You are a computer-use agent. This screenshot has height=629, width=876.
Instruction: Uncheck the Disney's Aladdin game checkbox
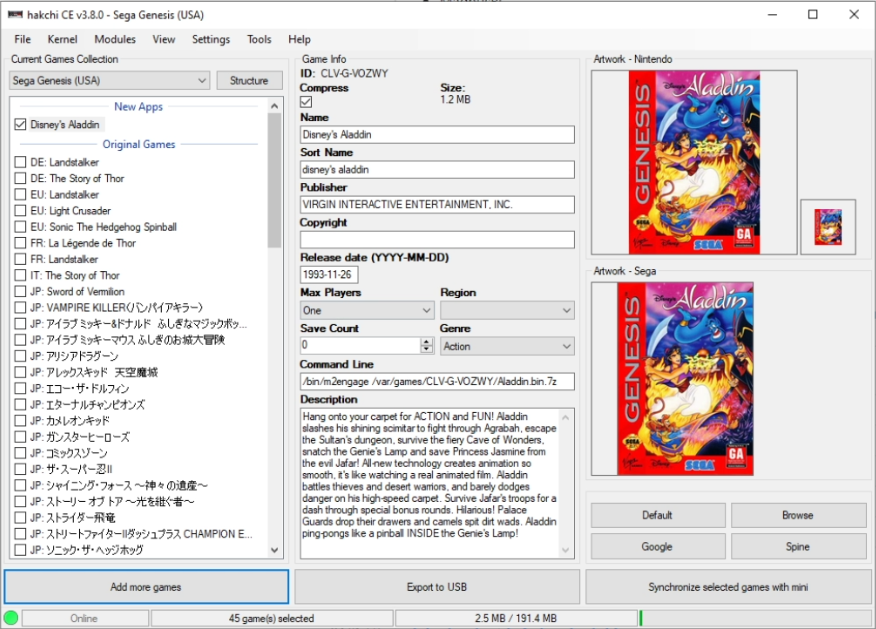[x=21, y=125]
